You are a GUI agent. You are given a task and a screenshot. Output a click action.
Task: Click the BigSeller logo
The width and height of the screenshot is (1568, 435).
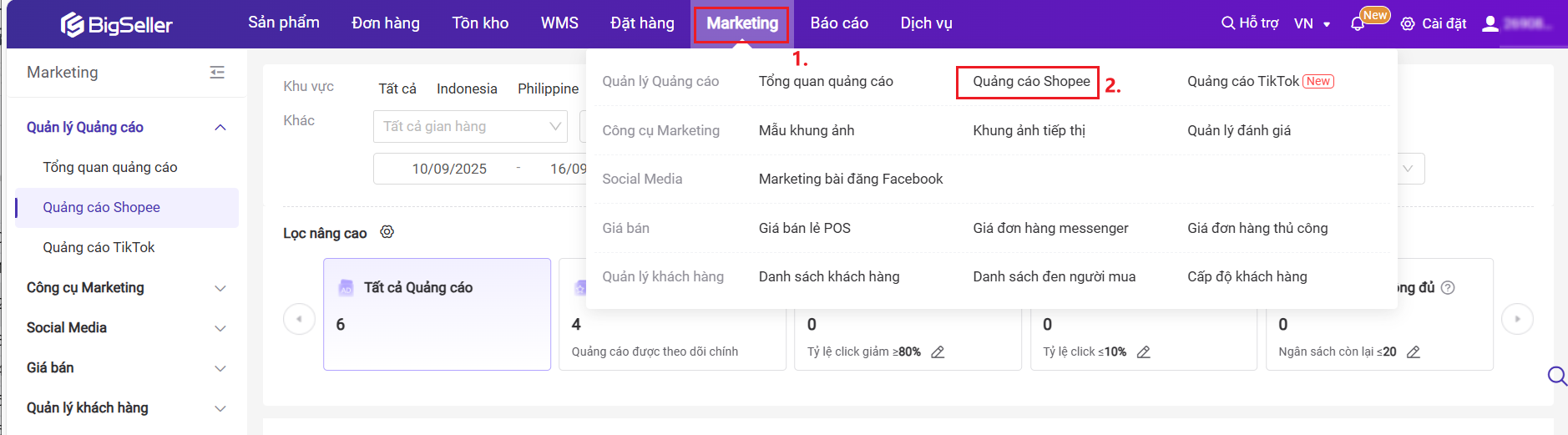(x=117, y=24)
